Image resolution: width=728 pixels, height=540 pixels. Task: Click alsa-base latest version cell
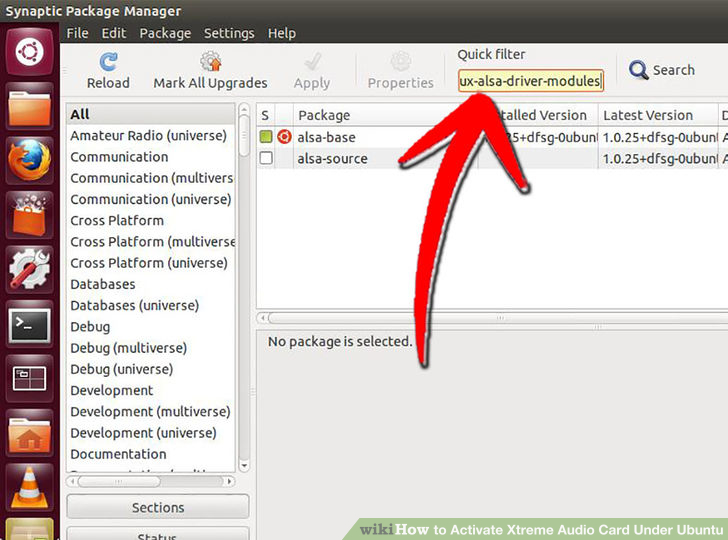click(x=658, y=137)
